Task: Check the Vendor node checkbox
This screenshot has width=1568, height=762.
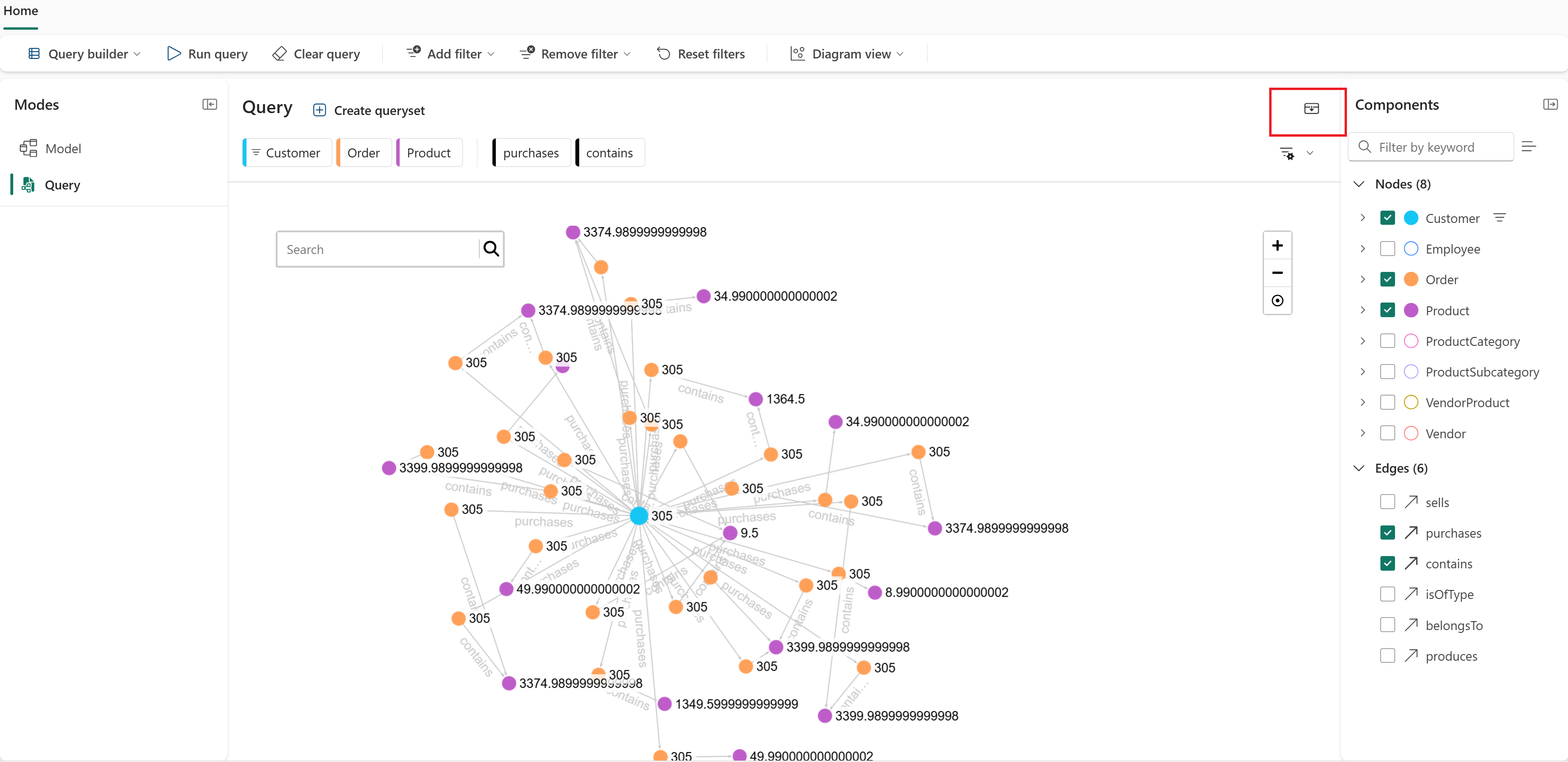Action: 1387,434
